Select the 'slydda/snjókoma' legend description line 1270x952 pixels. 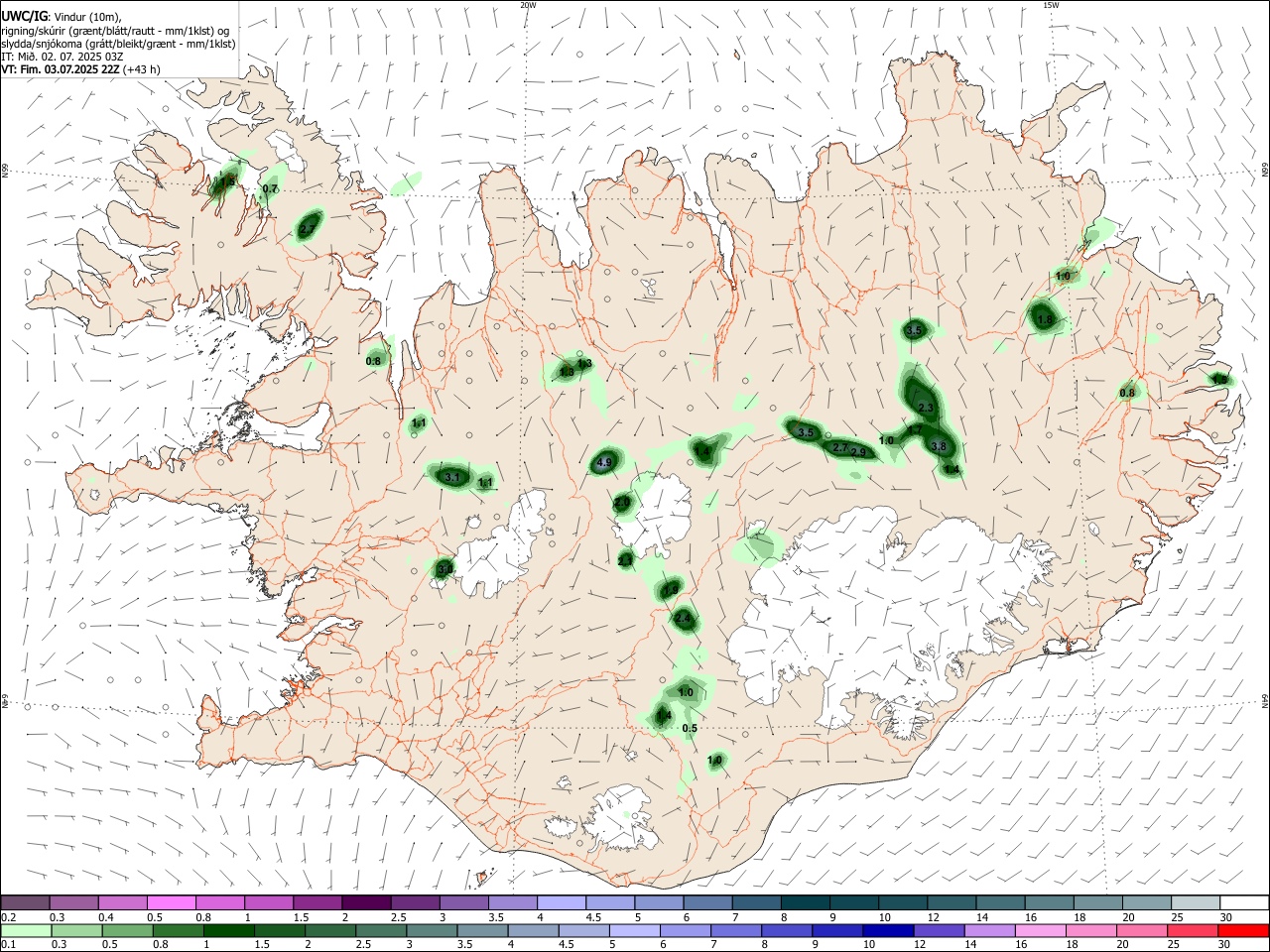pyautogui.click(x=118, y=44)
